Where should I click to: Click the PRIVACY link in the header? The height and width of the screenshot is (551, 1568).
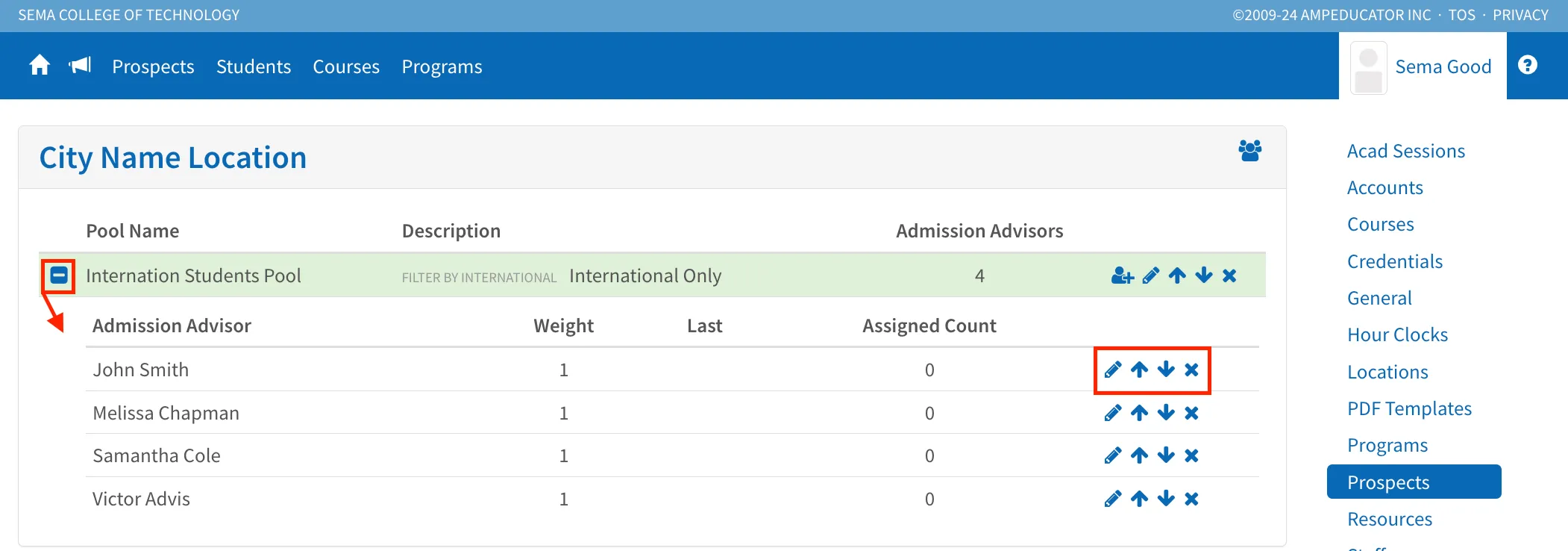click(1520, 15)
